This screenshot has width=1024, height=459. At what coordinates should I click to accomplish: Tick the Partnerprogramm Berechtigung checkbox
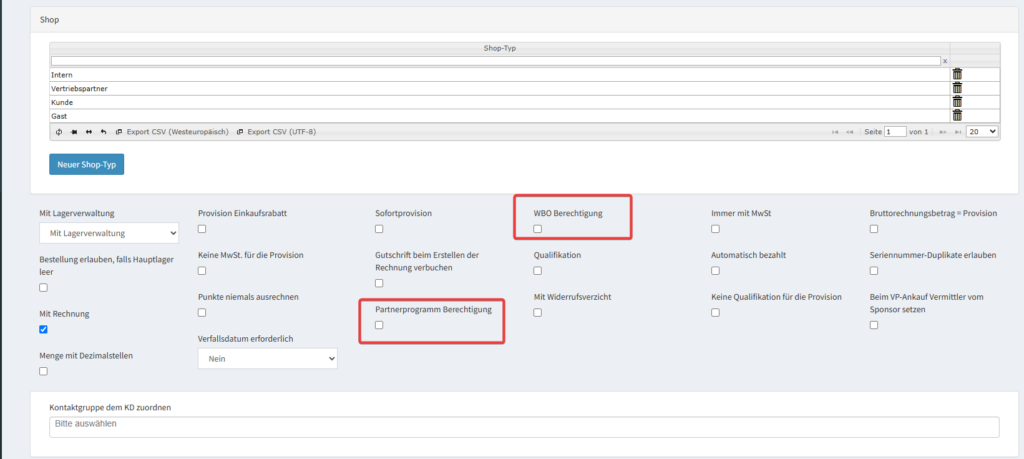pyautogui.click(x=378, y=325)
